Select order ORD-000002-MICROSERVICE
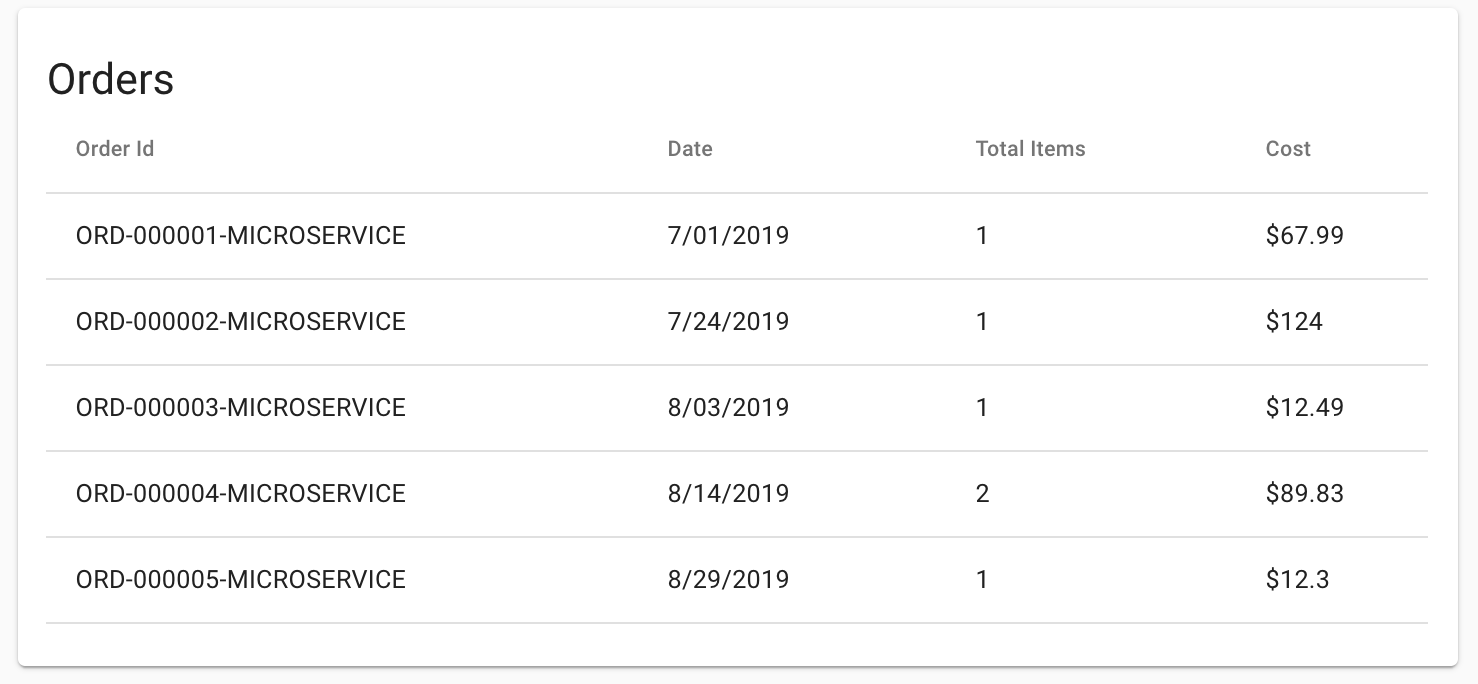 pyautogui.click(x=241, y=322)
